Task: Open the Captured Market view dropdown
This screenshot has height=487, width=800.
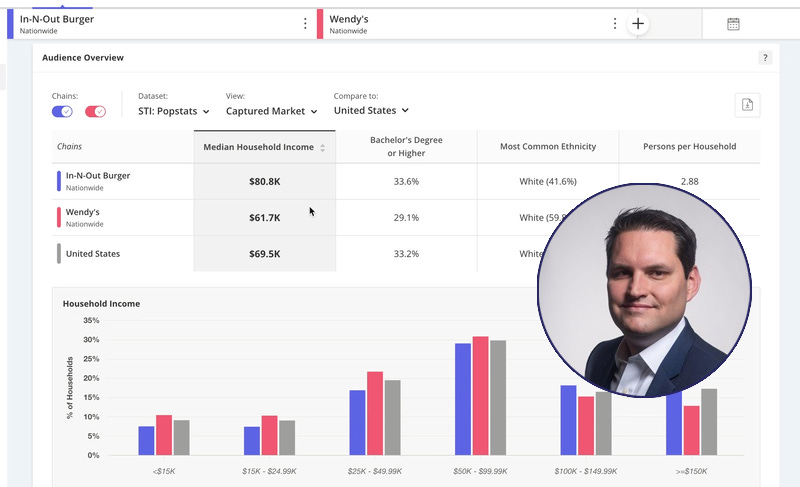Action: point(271,111)
